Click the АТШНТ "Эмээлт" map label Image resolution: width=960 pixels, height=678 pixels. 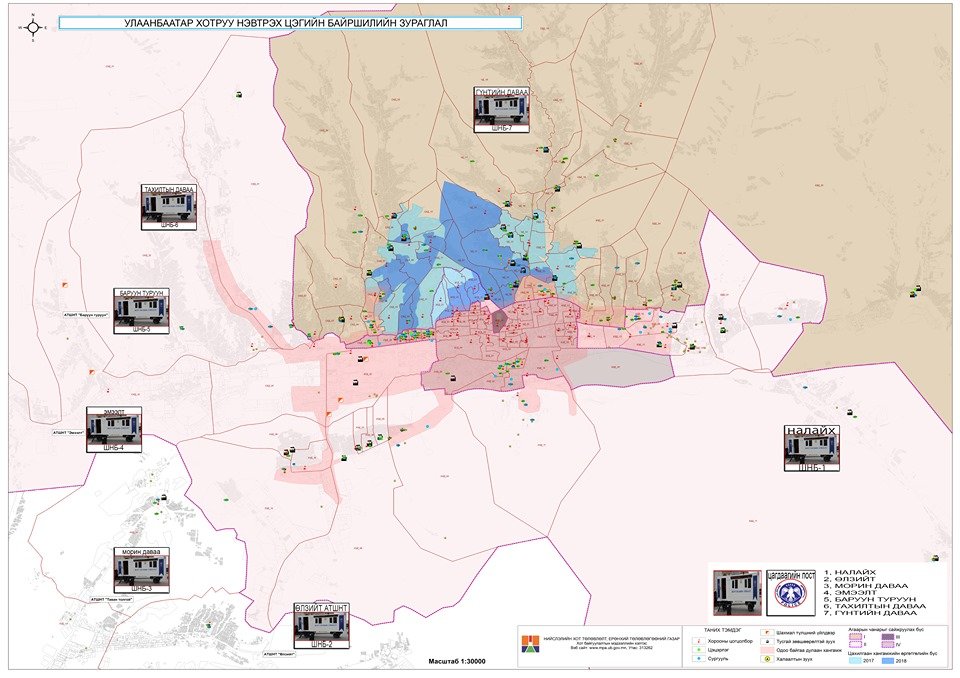click(x=70, y=433)
